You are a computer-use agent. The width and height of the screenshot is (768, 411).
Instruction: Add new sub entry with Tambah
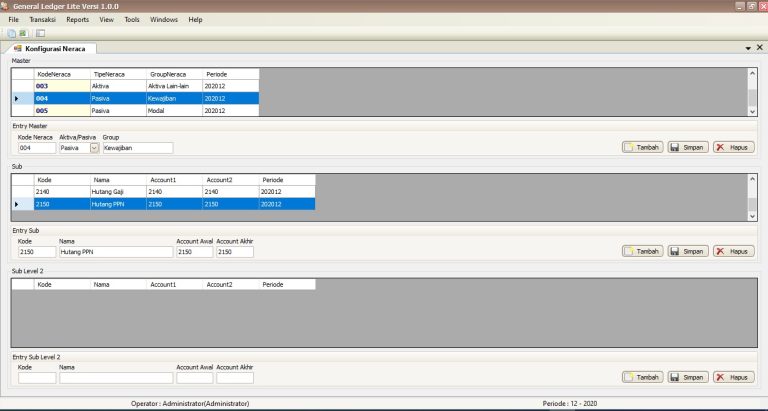(x=642, y=251)
